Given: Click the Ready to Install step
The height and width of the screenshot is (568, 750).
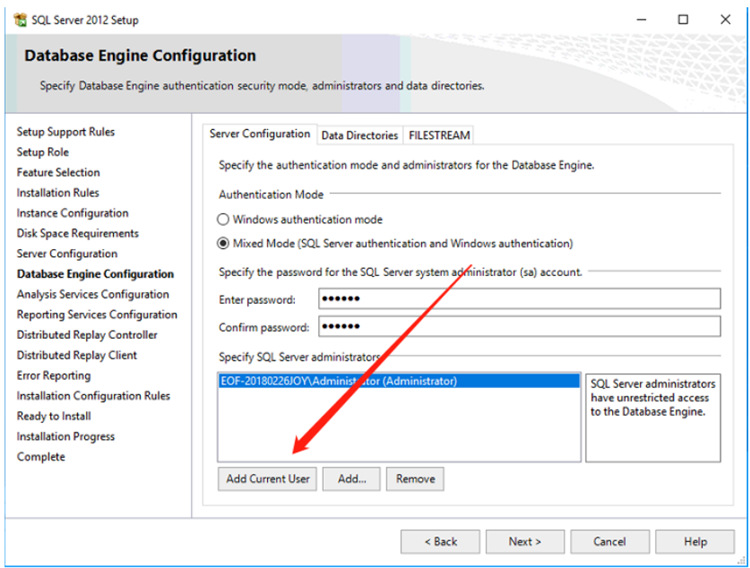Looking at the screenshot, I should 54,416.
